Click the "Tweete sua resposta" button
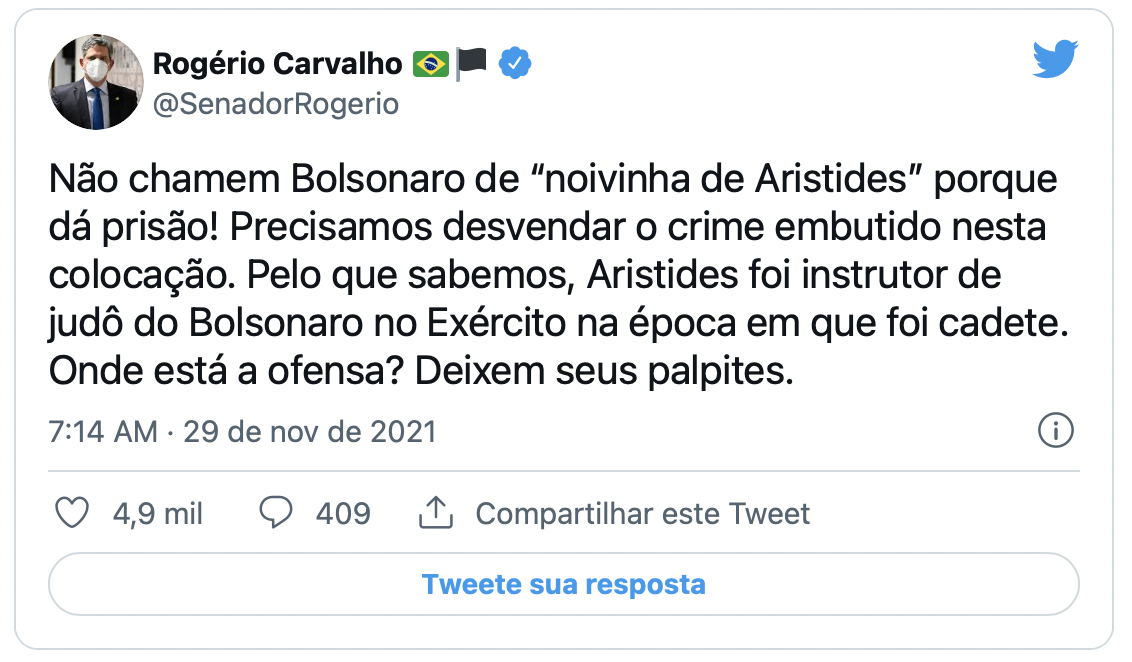The image size is (1132, 662). [x=565, y=585]
